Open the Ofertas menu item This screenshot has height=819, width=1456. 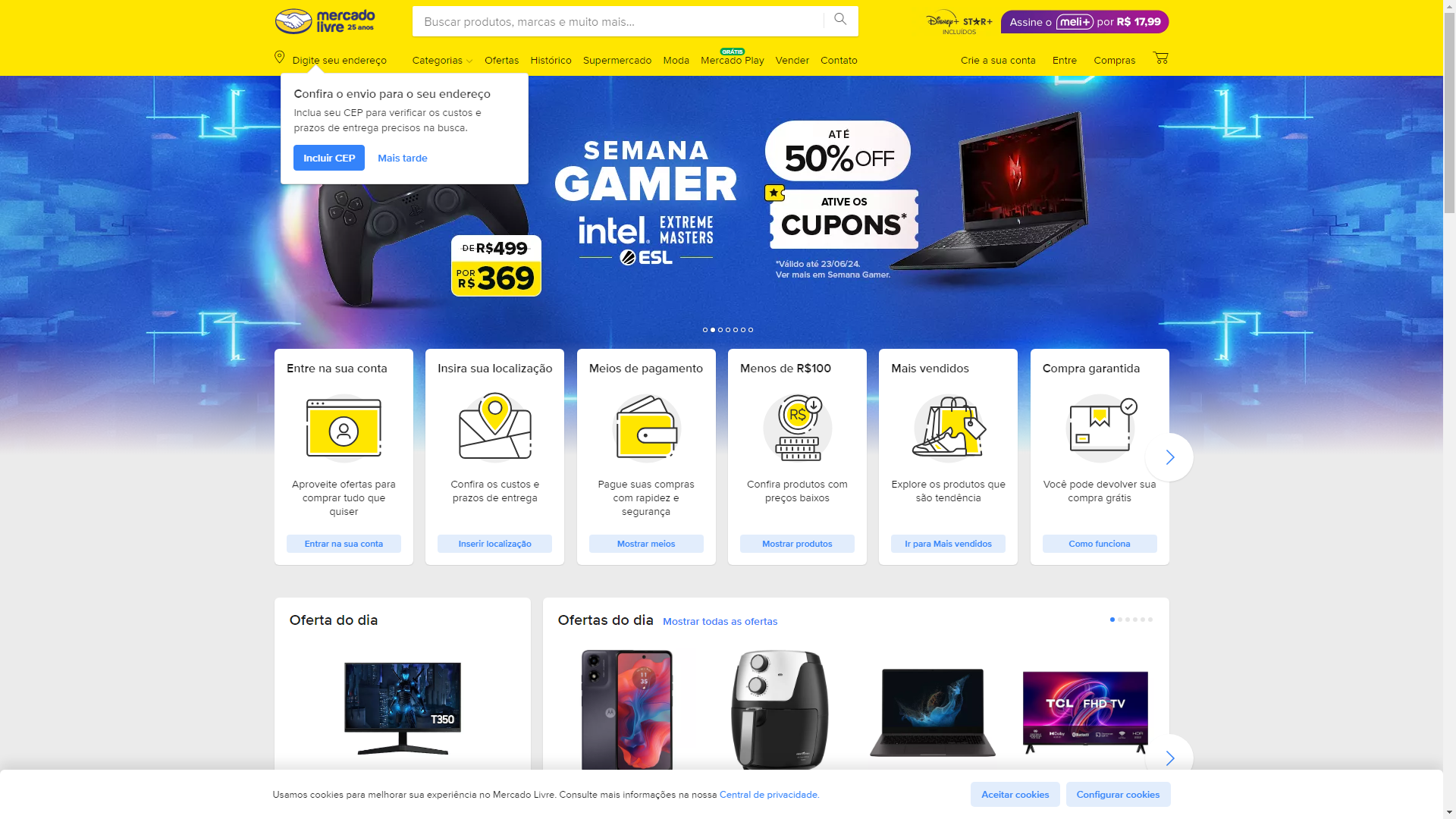point(502,60)
